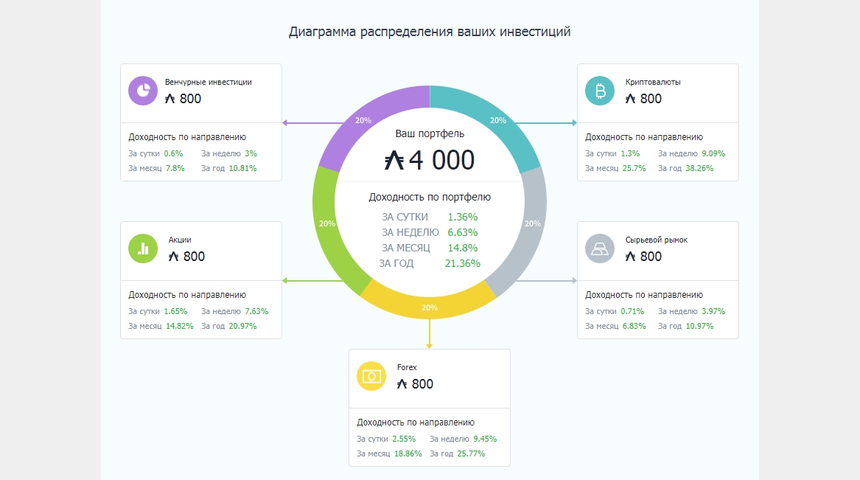Click crypto weekly return 9.09%
Viewport: 860px width, 480px height.
713,154
